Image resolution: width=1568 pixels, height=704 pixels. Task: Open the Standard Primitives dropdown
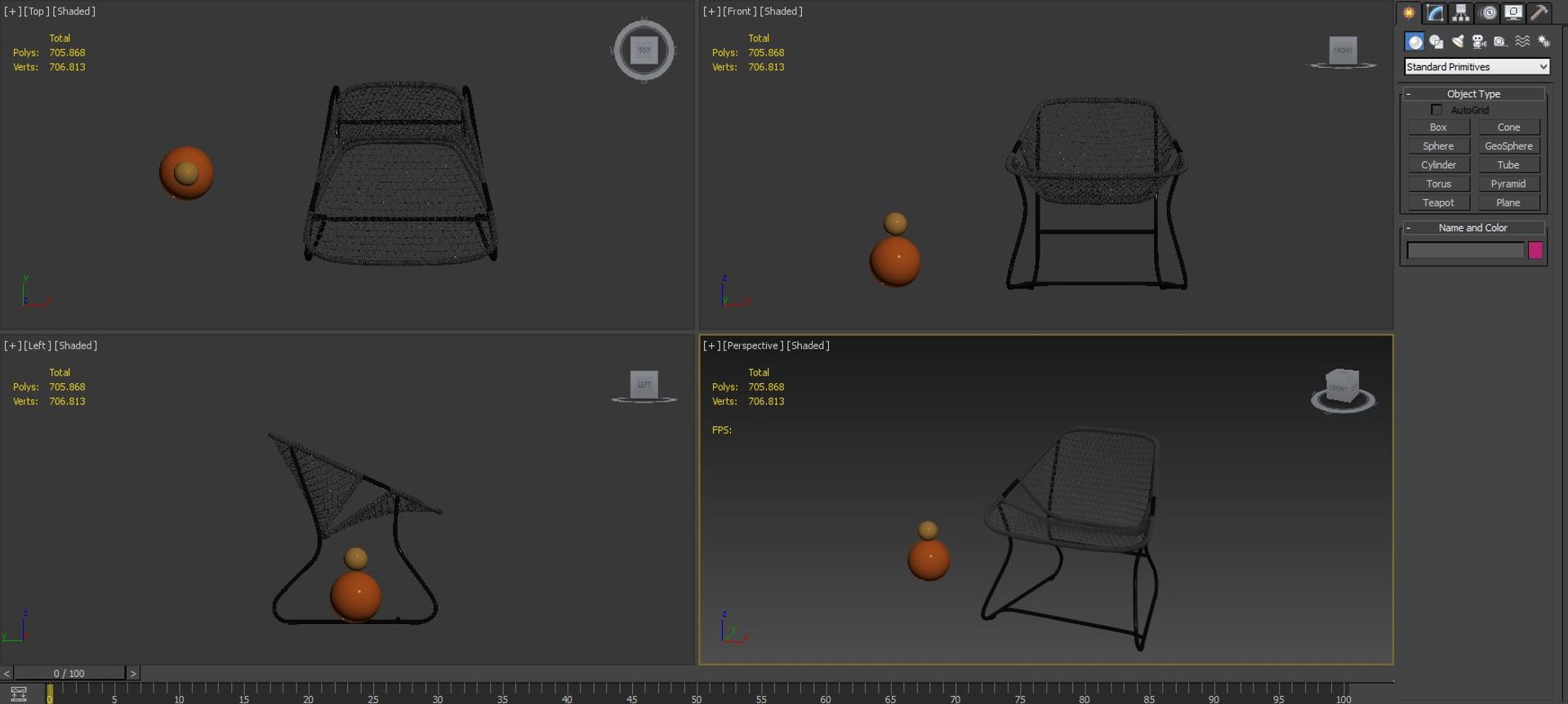1477,67
